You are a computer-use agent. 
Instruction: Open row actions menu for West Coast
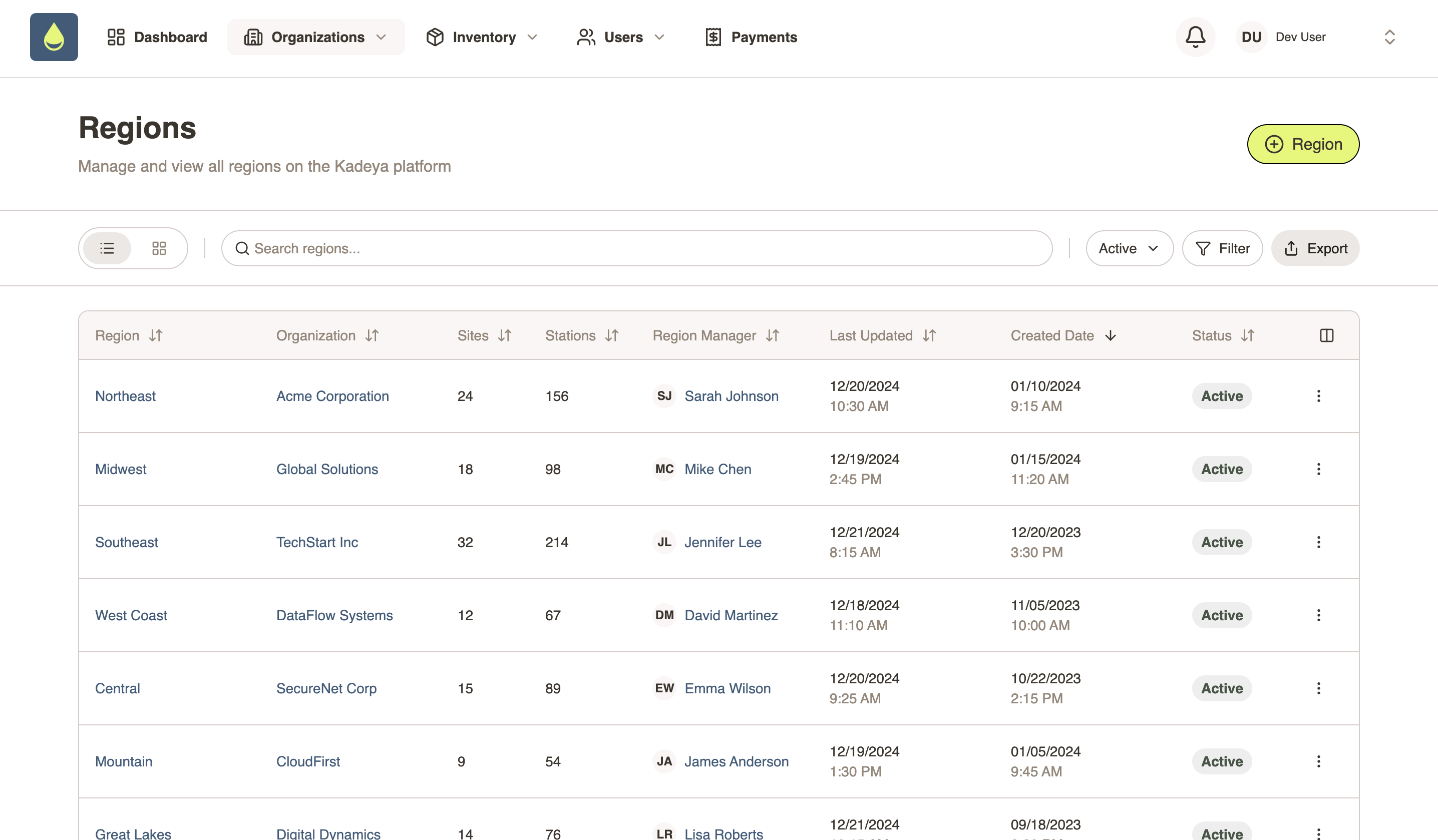pos(1318,615)
